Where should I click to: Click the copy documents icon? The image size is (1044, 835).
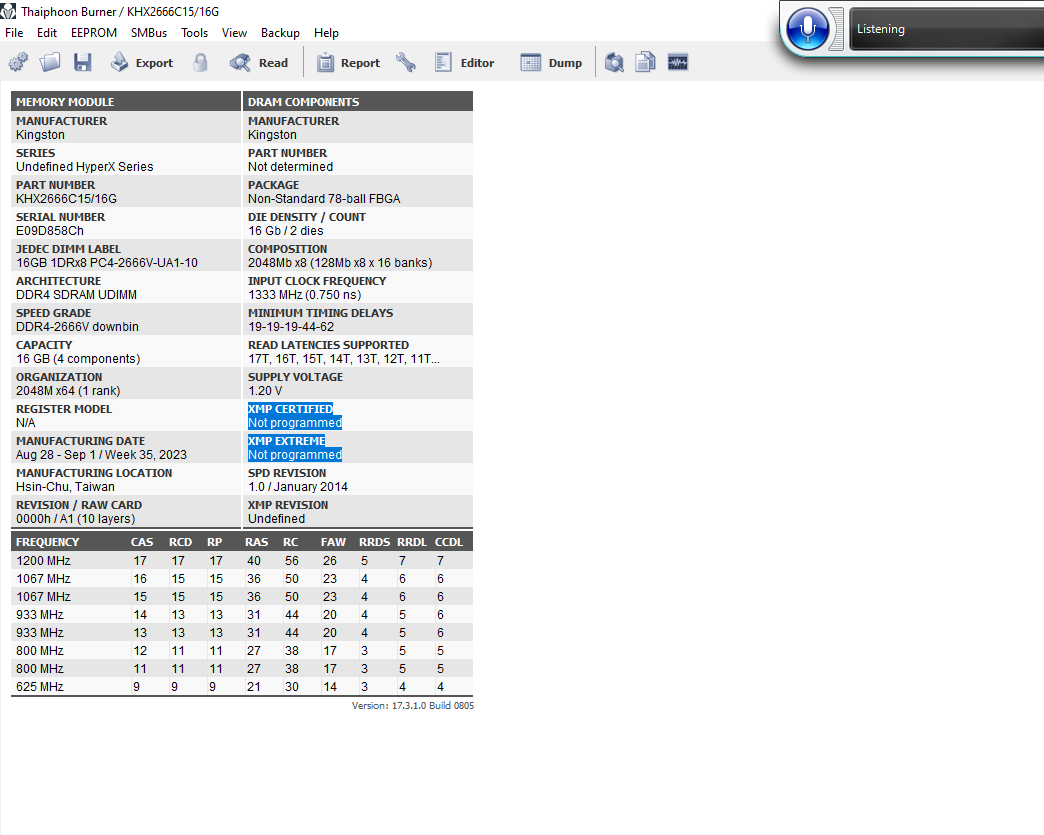coord(645,63)
